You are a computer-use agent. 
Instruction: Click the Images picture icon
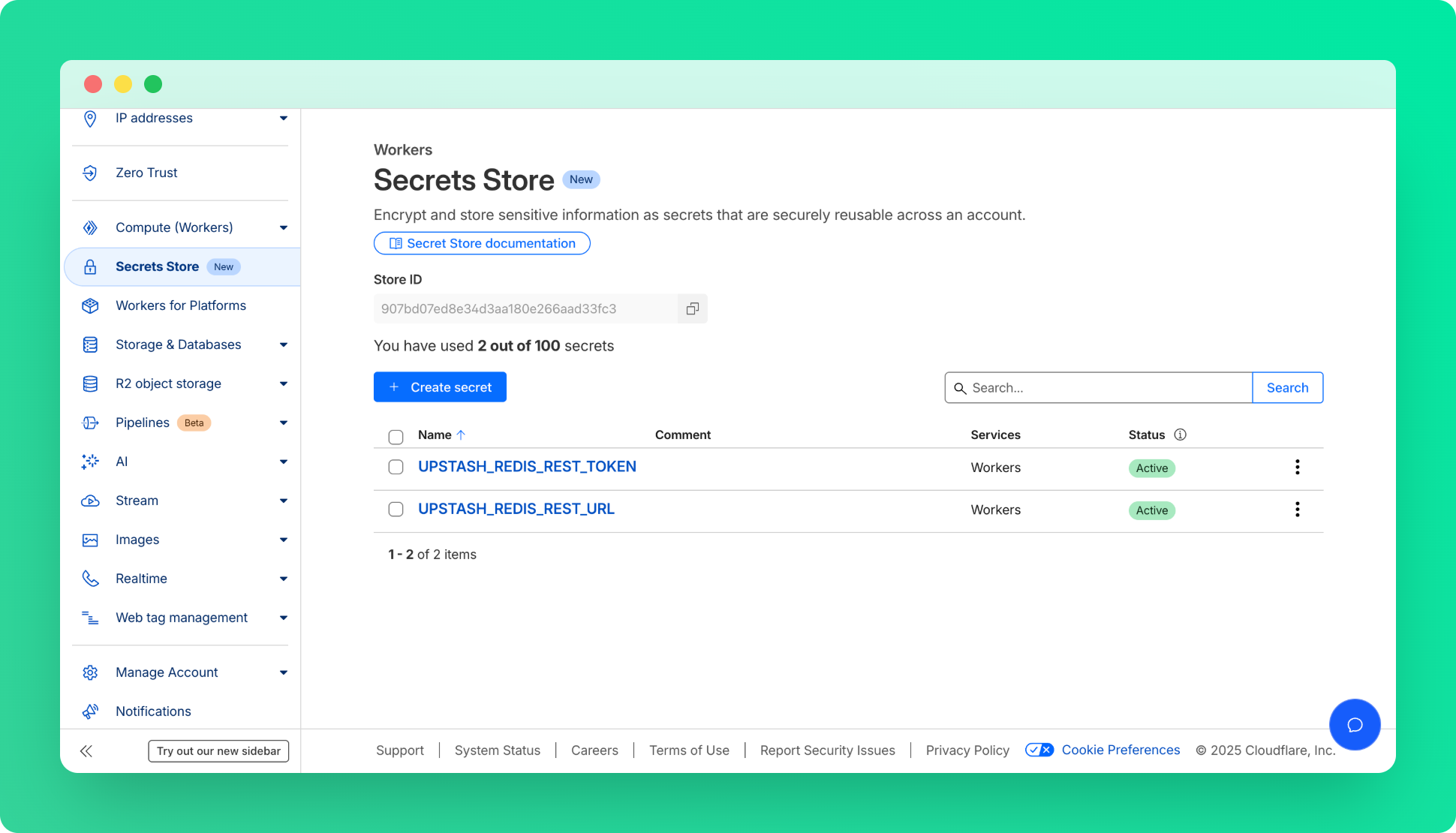tap(90, 540)
